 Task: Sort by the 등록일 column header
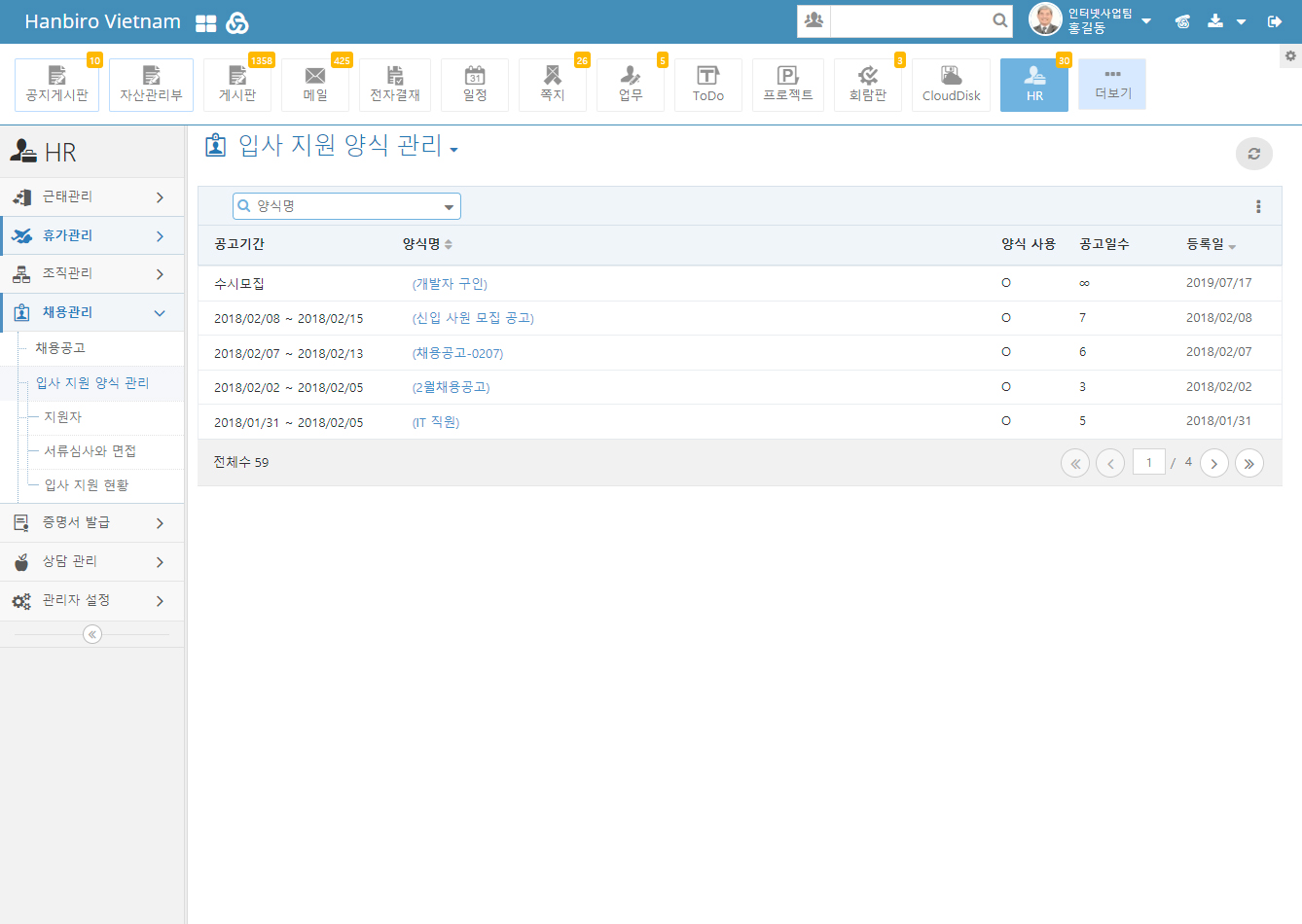(x=1211, y=244)
